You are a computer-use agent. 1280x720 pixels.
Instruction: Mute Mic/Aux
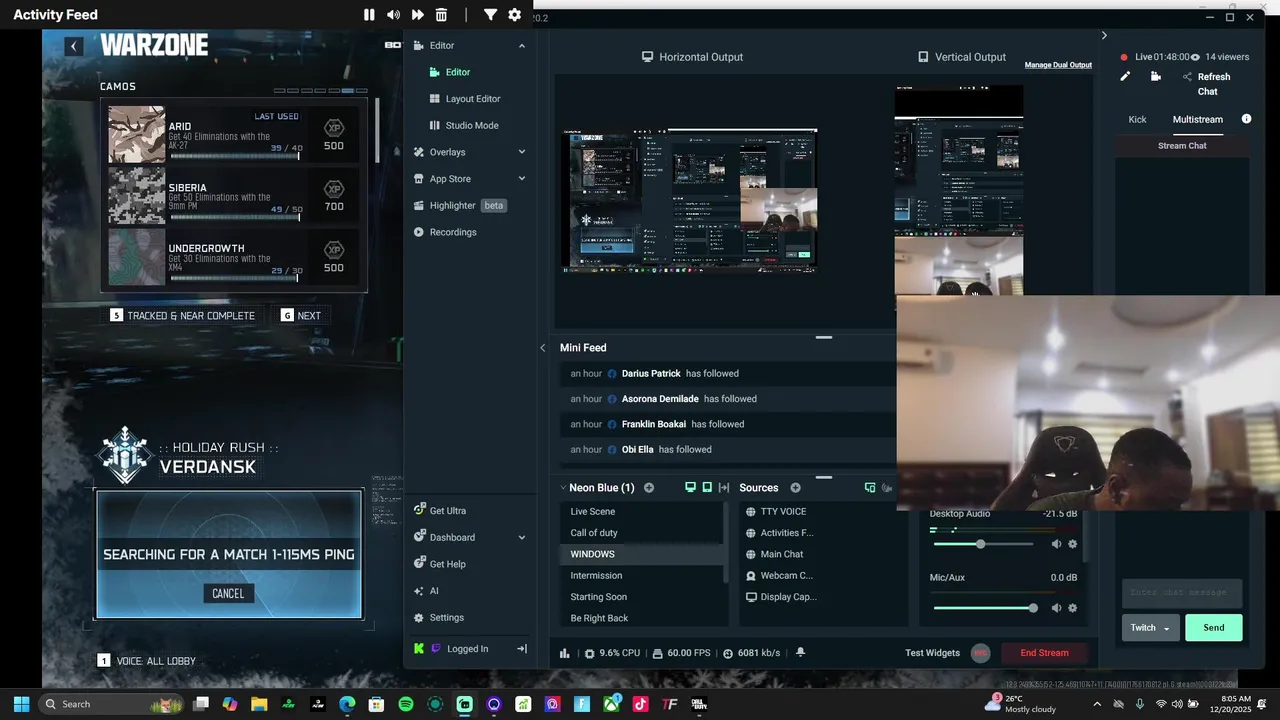[x=1056, y=608]
